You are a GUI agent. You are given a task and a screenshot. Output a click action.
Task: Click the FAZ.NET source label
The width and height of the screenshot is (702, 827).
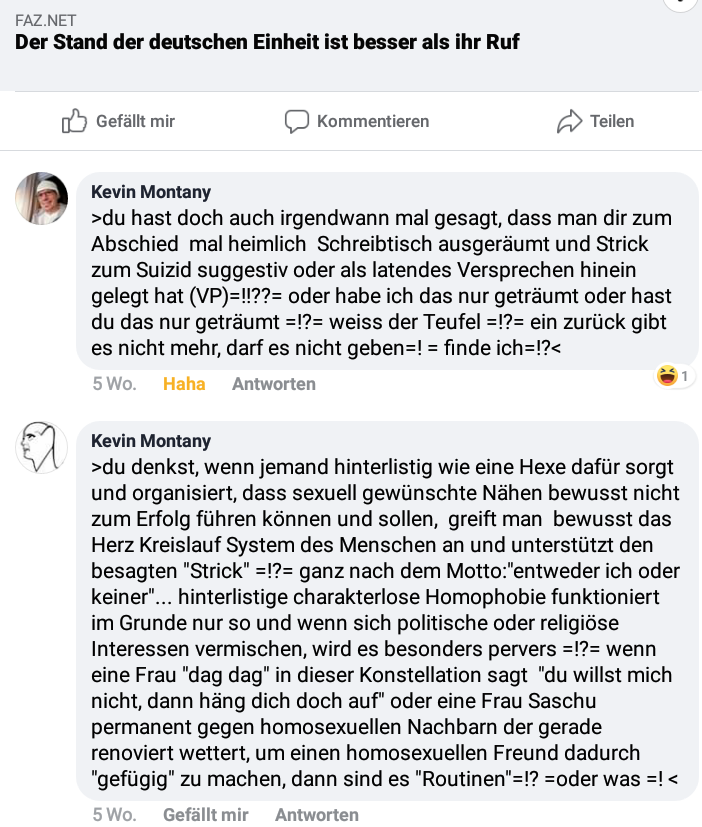pos(45,21)
